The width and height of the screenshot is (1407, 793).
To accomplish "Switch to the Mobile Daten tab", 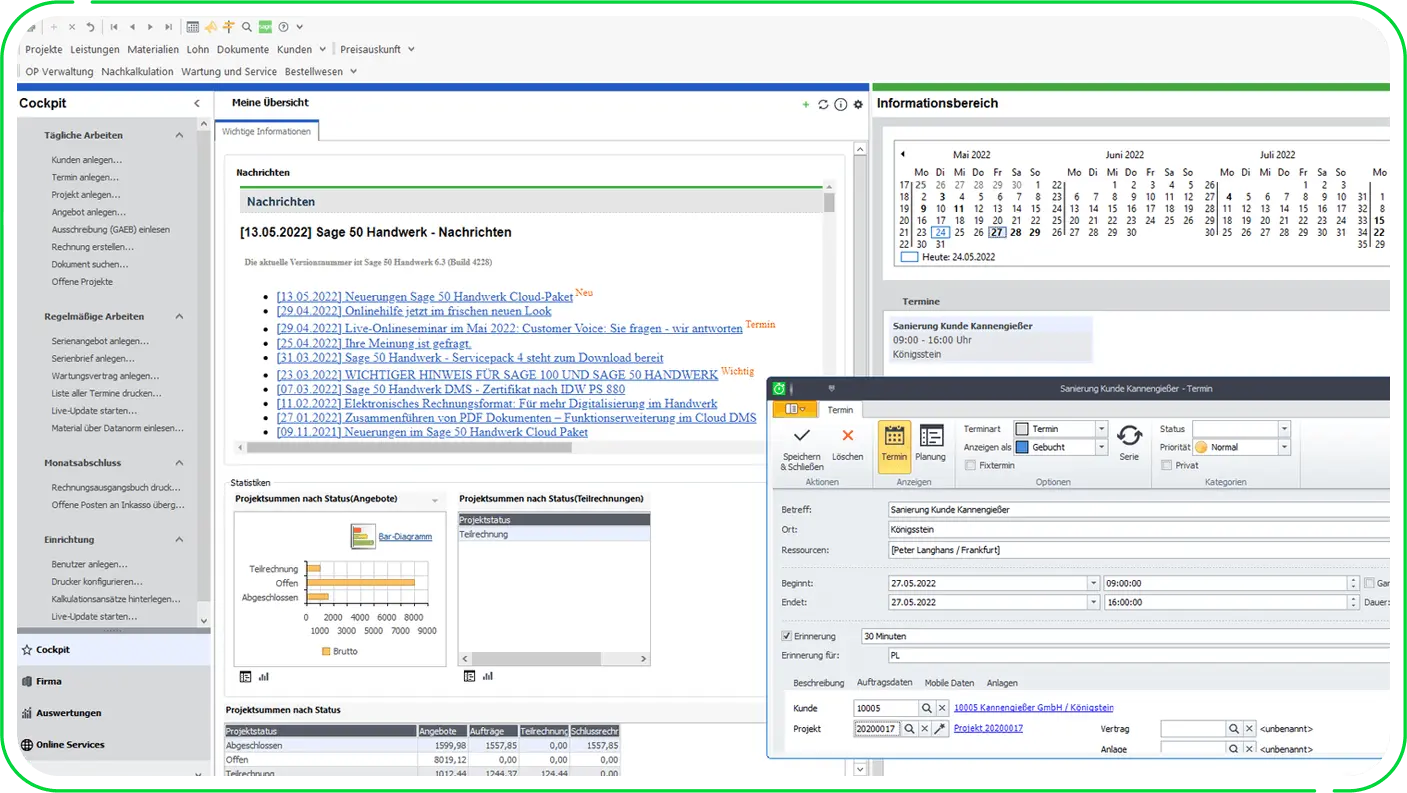I will click(x=949, y=683).
